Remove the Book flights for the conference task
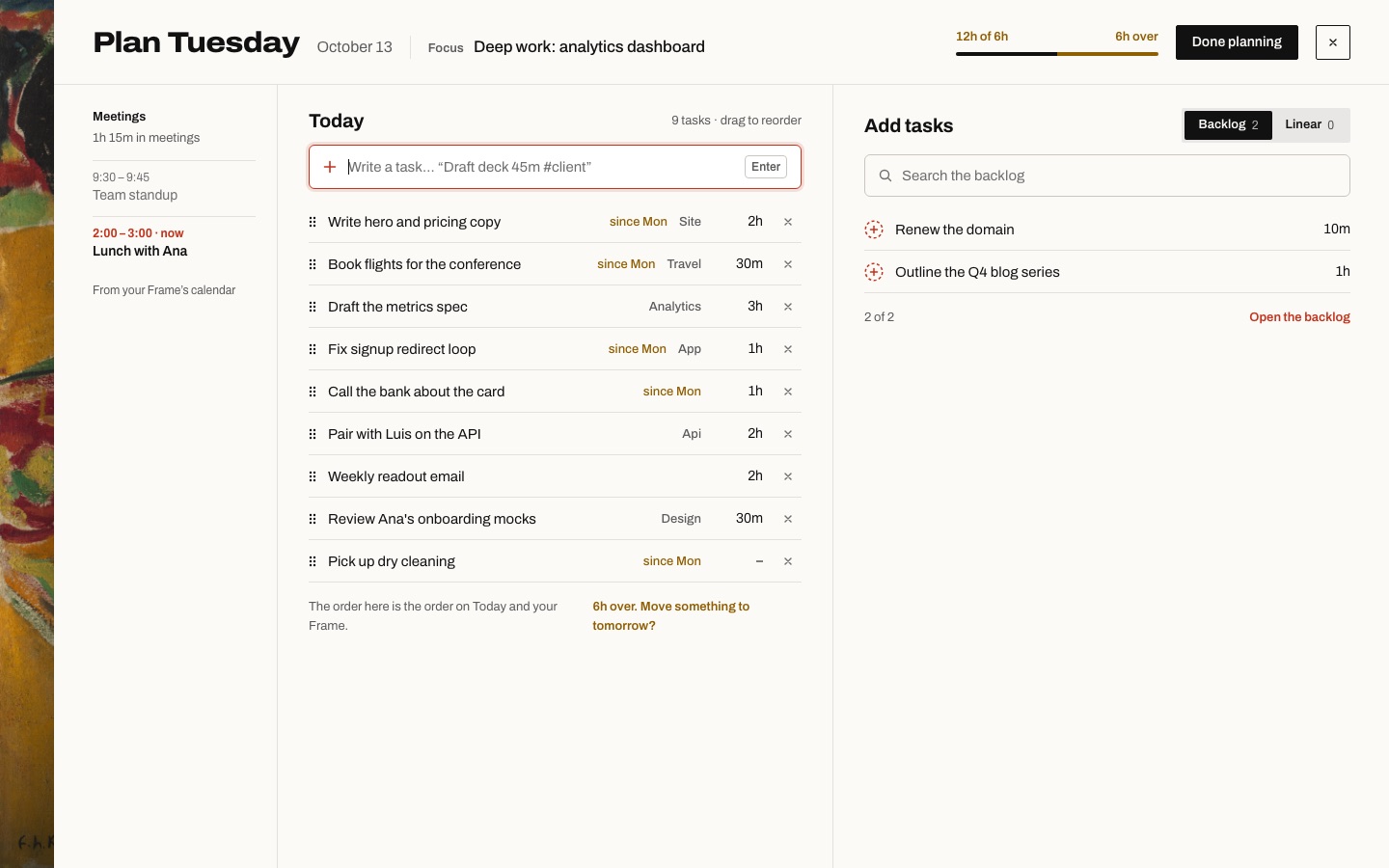Image resolution: width=1389 pixels, height=868 pixels. point(788,264)
